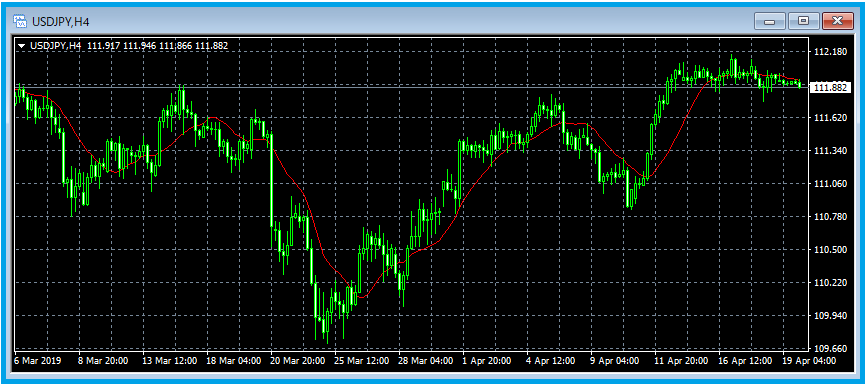Click the 109.940 price scale label
Image resolution: width=866 pixels, height=386 pixels.
(x=830, y=316)
